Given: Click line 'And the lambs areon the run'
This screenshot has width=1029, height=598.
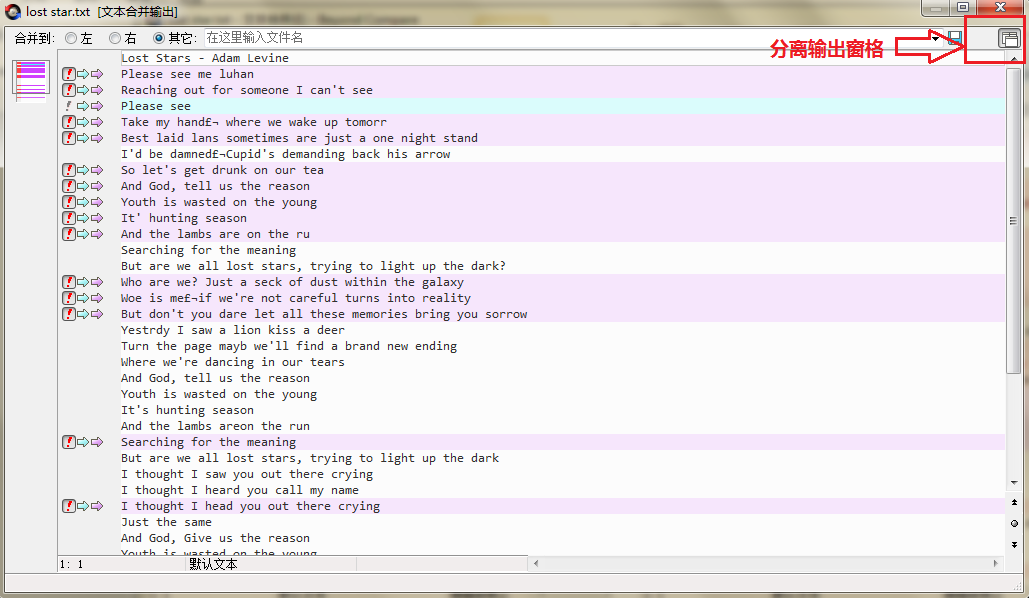Looking at the screenshot, I should [215, 425].
